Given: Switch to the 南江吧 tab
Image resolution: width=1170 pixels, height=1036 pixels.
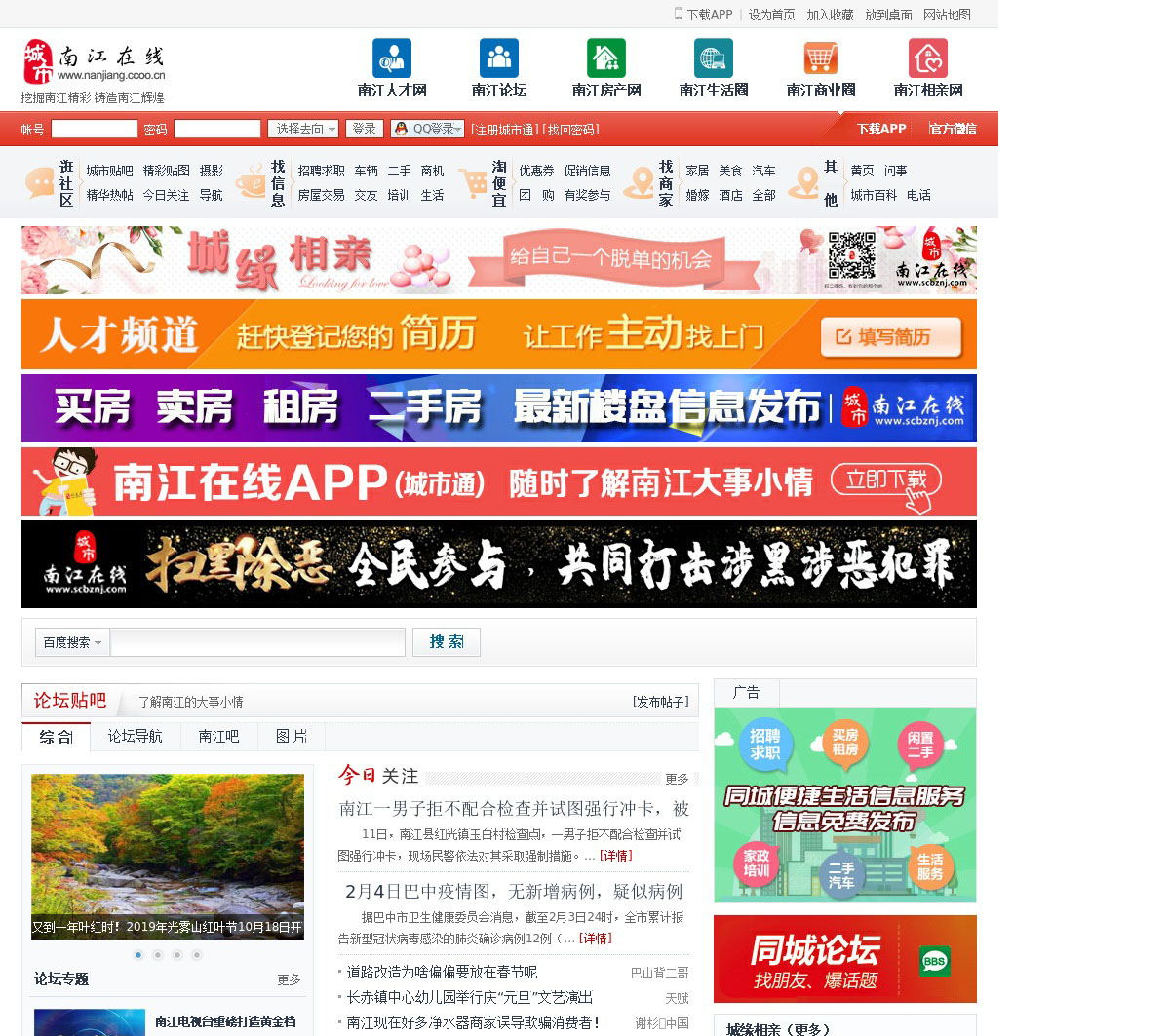Looking at the screenshot, I should click(218, 737).
